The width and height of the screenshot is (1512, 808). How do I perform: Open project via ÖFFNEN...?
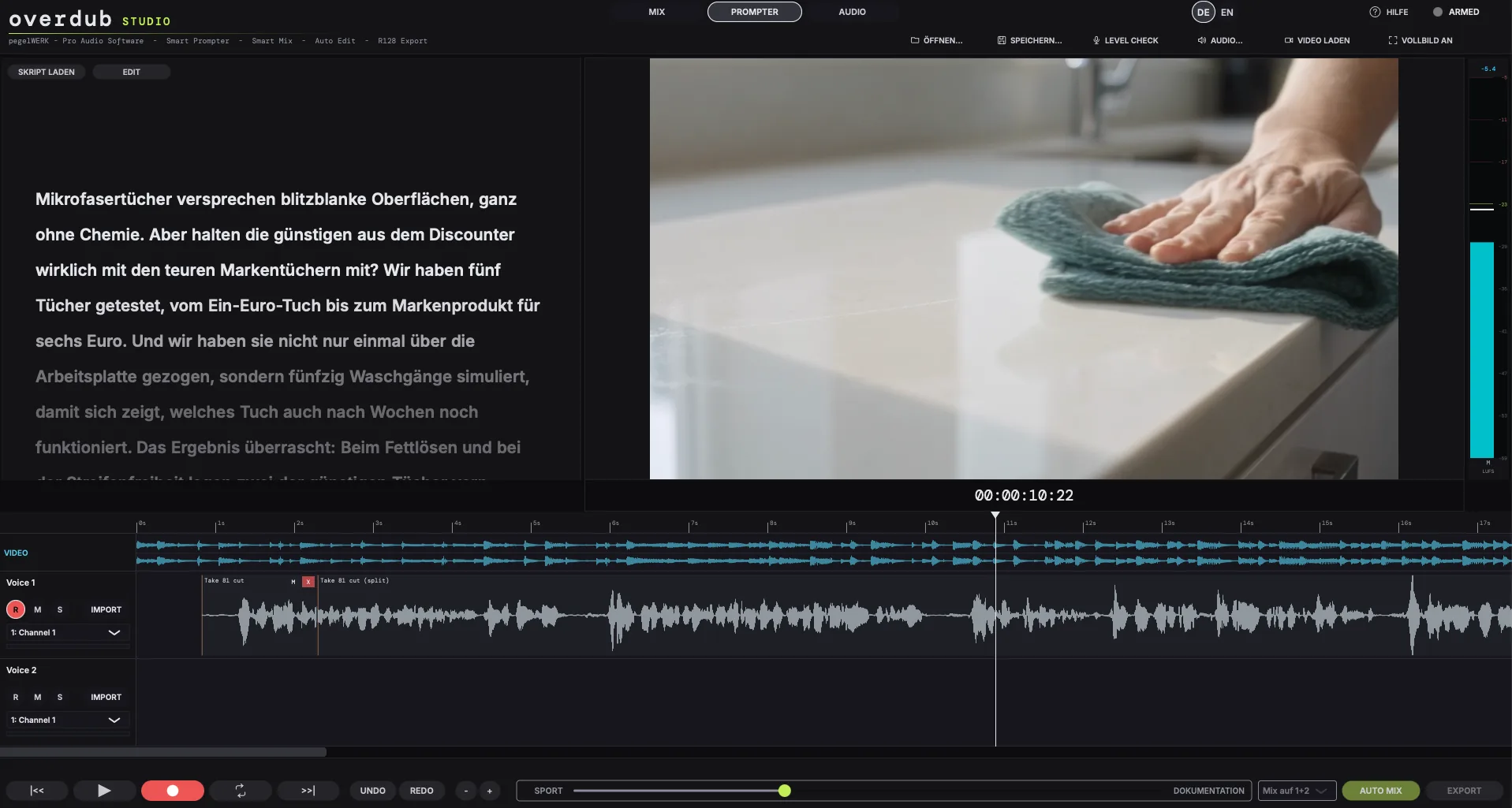point(937,40)
